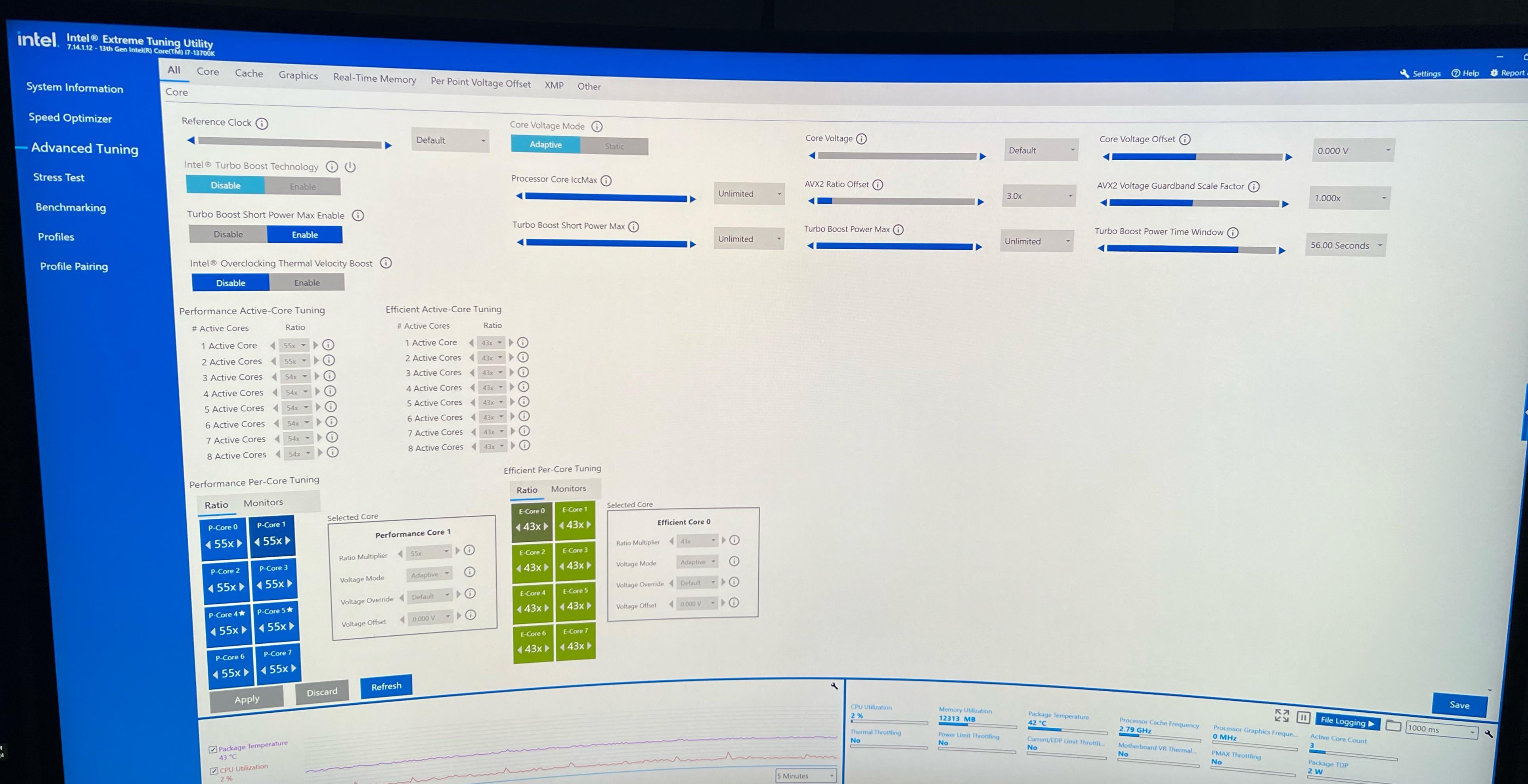Enable Overclocking Thermal Velocity Boost
Viewport: 1528px width, 784px height.
pos(307,283)
